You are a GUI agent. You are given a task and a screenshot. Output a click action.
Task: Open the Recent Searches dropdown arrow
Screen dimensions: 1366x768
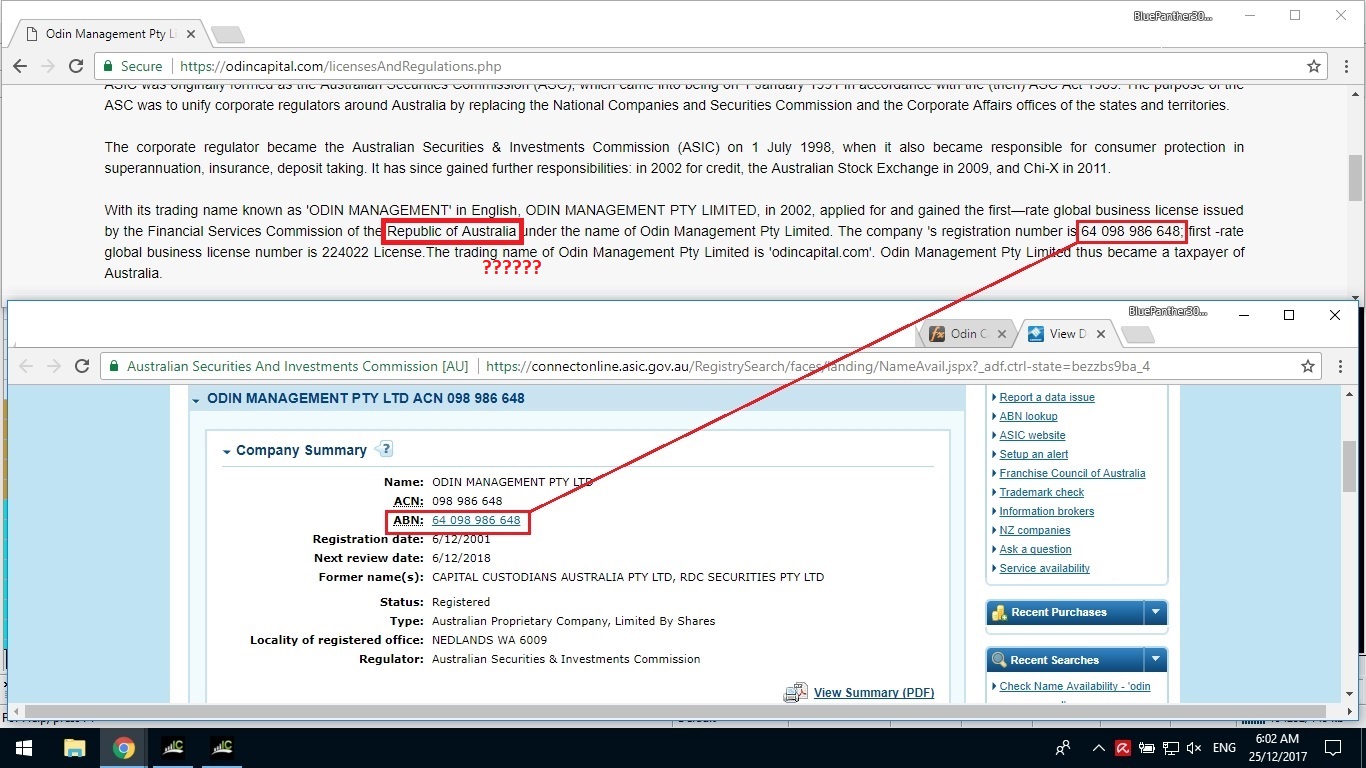pos(1156,660)
